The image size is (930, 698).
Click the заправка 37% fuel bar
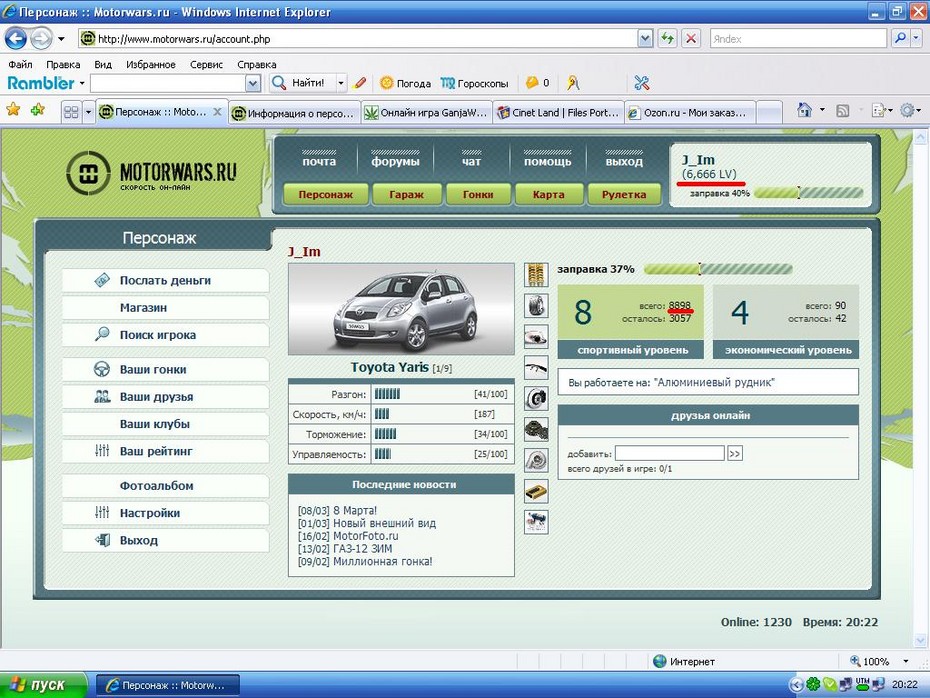pos(718,269)
